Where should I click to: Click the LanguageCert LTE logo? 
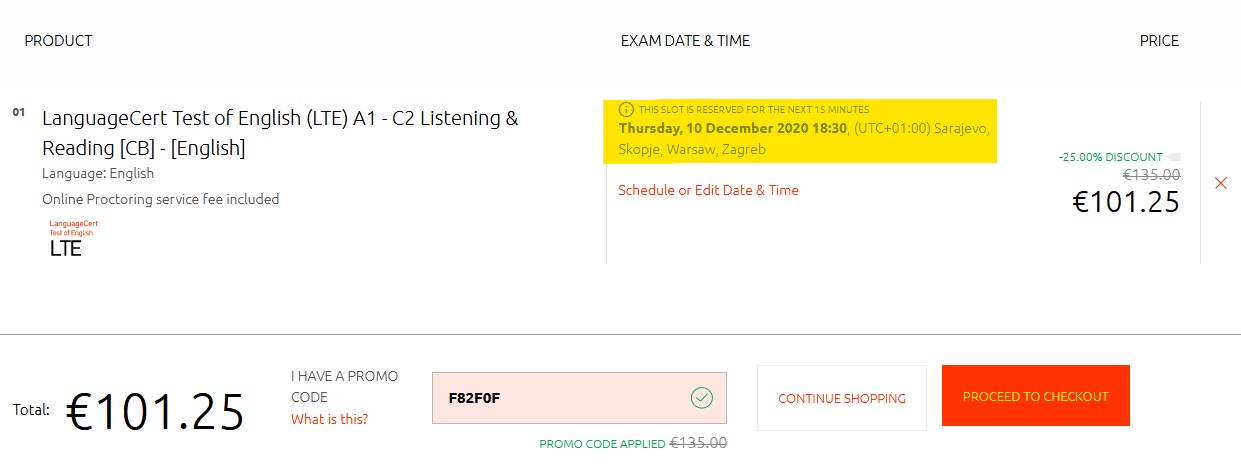pyautogui.click(x=74, y=238)
